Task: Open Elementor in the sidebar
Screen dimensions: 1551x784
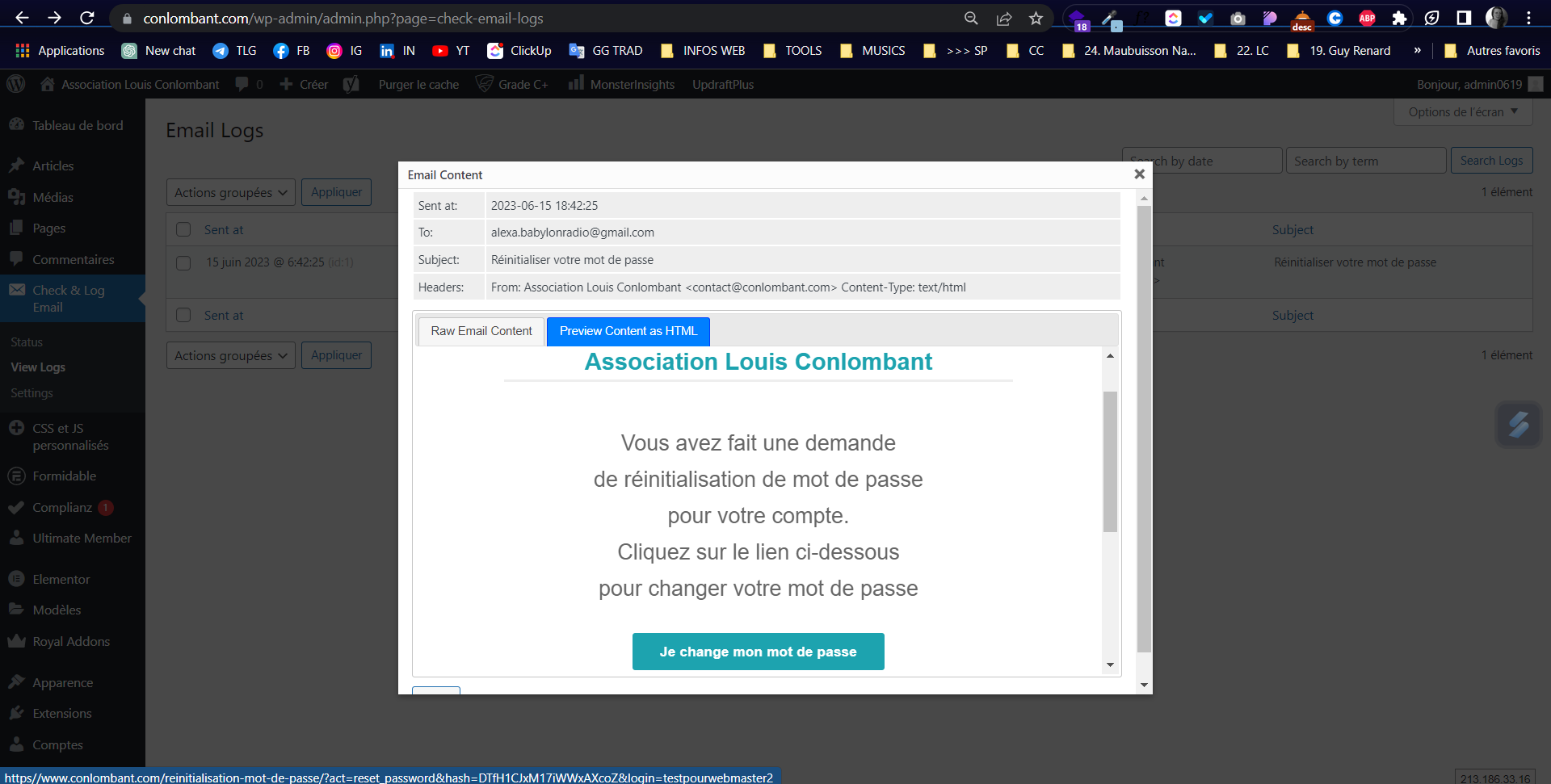Action: 73,579
